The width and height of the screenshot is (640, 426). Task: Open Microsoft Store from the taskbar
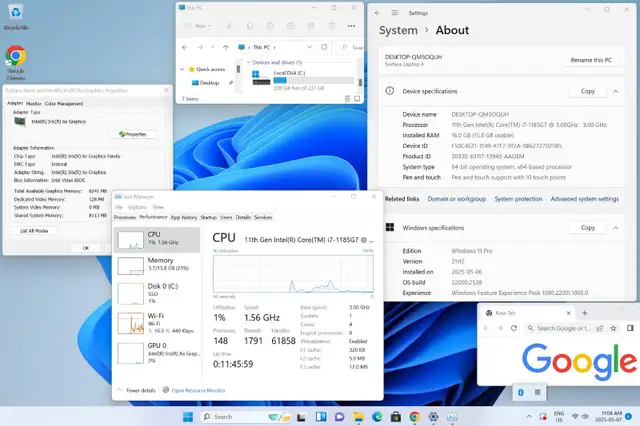396,417
